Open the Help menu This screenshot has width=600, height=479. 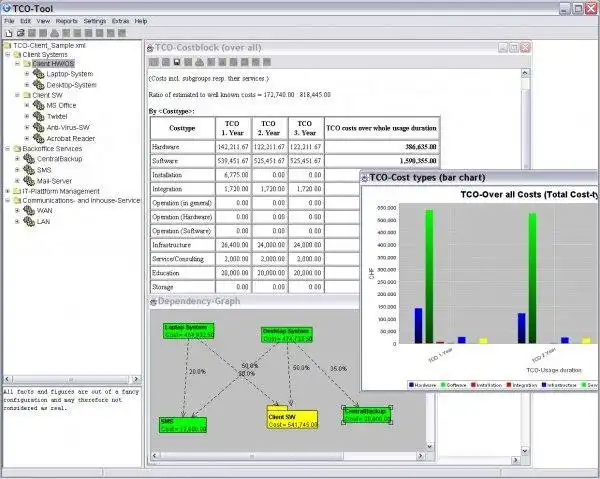pos(141,21)
